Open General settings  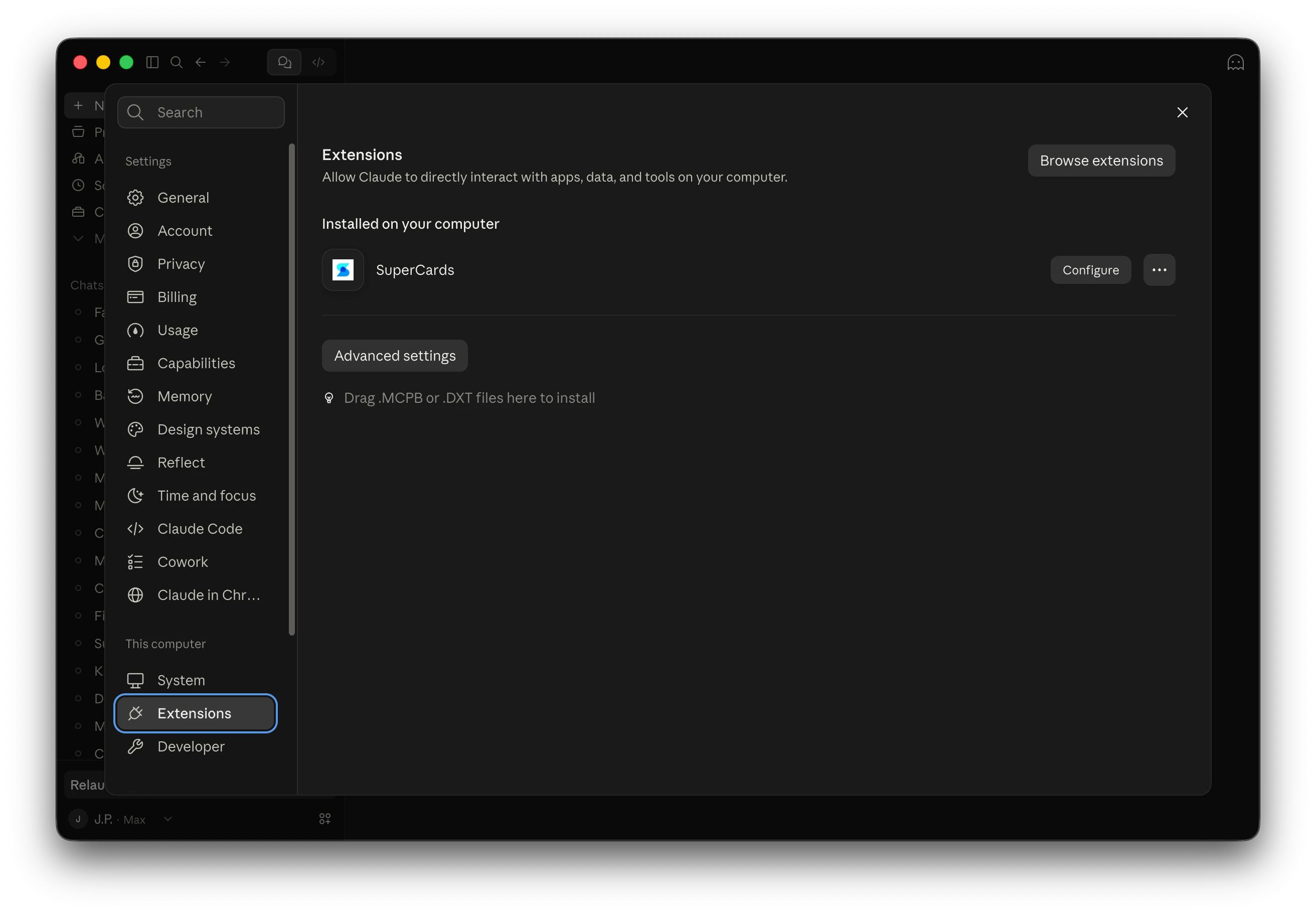pyautogui.click(x=196, y=198)
